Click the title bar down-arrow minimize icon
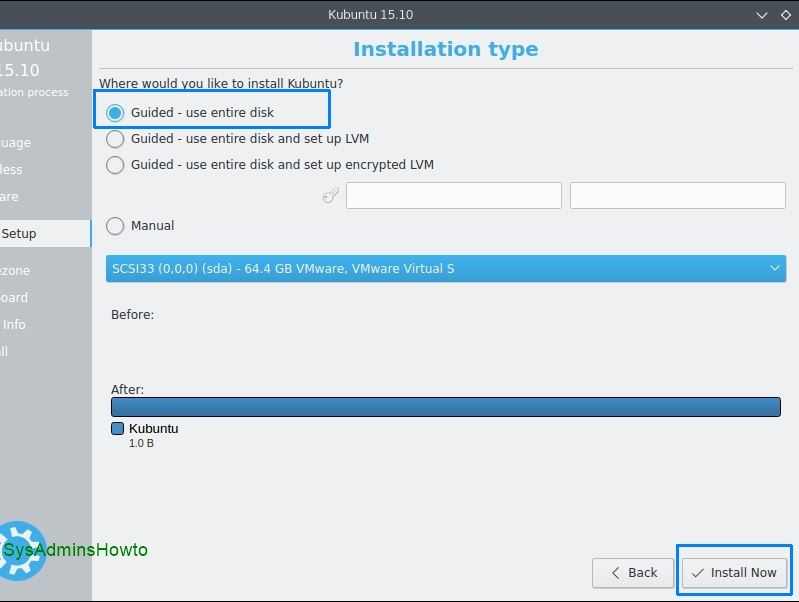Screen dimensions: 799x602 (x=760, y=15)
